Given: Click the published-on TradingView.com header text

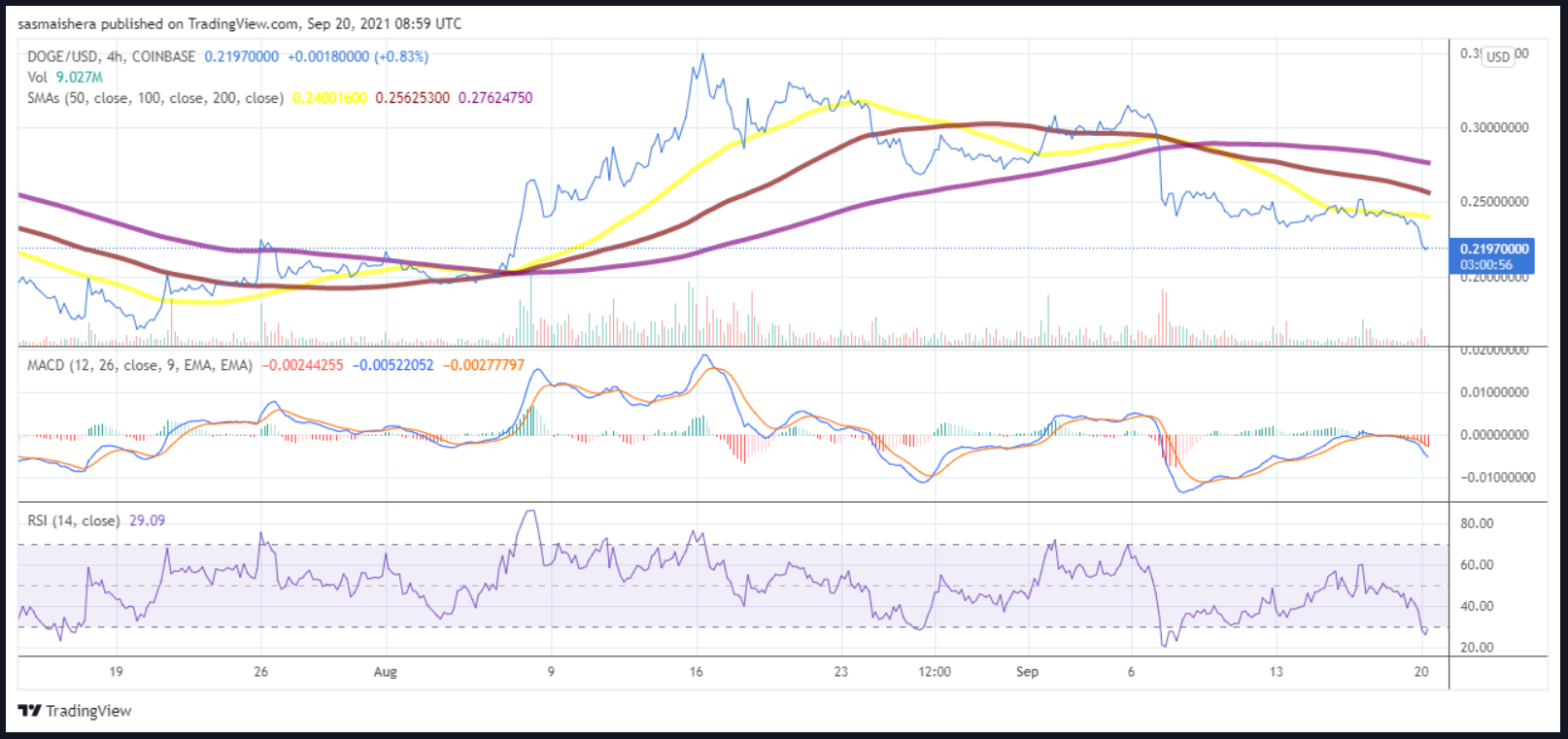Looking at the screenshot, I should click(x=240, y=23).
